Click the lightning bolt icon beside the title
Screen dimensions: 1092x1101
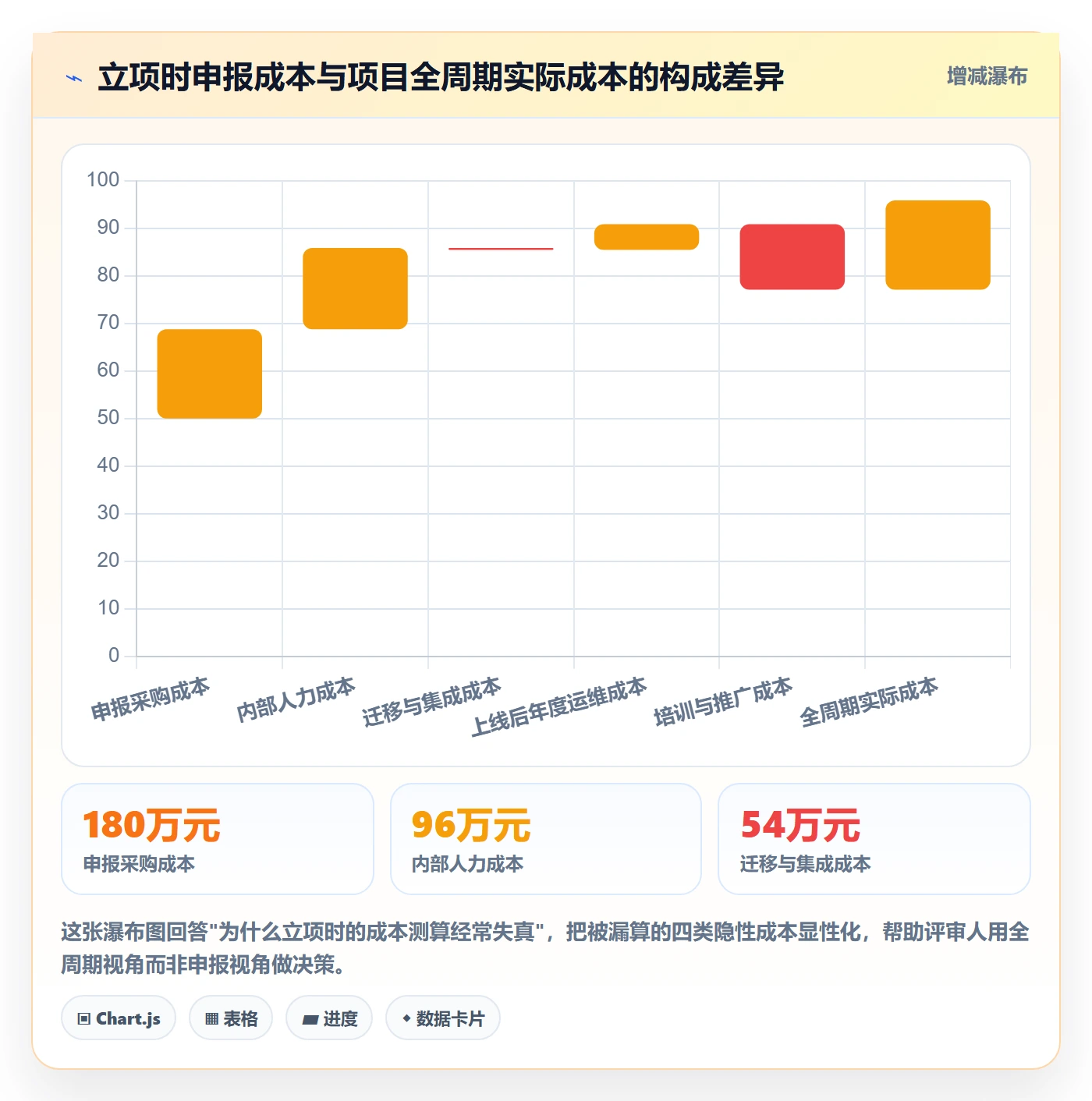coord(74,78)
